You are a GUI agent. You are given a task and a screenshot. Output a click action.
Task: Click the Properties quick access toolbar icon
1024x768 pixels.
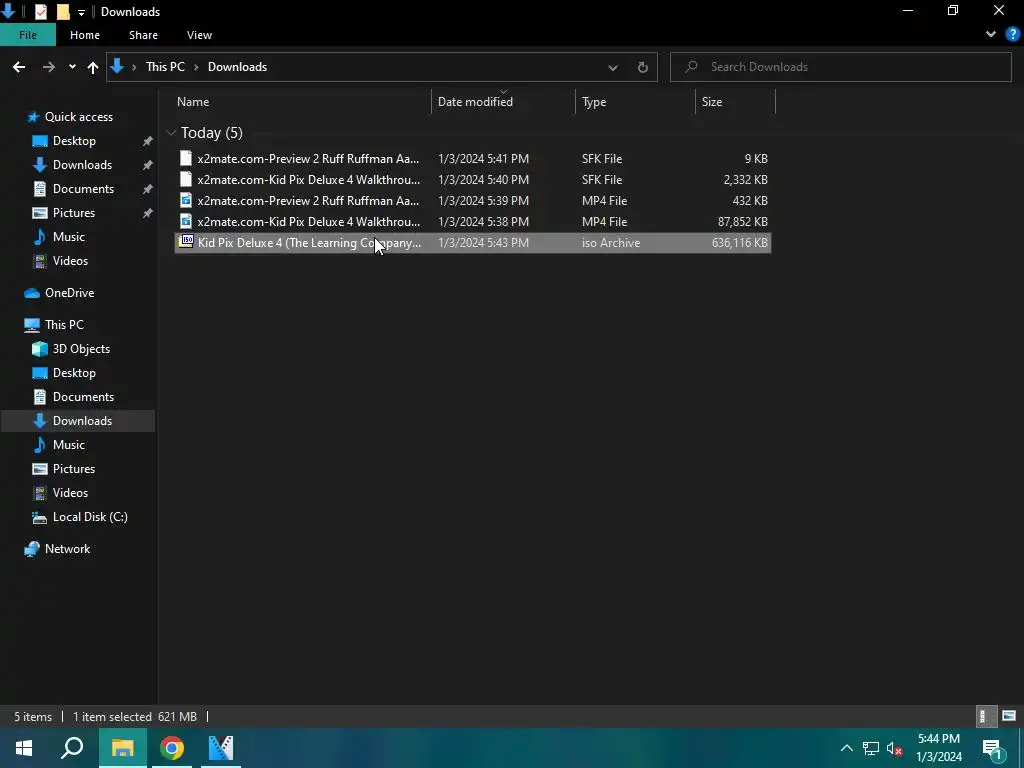click(40, 12)
